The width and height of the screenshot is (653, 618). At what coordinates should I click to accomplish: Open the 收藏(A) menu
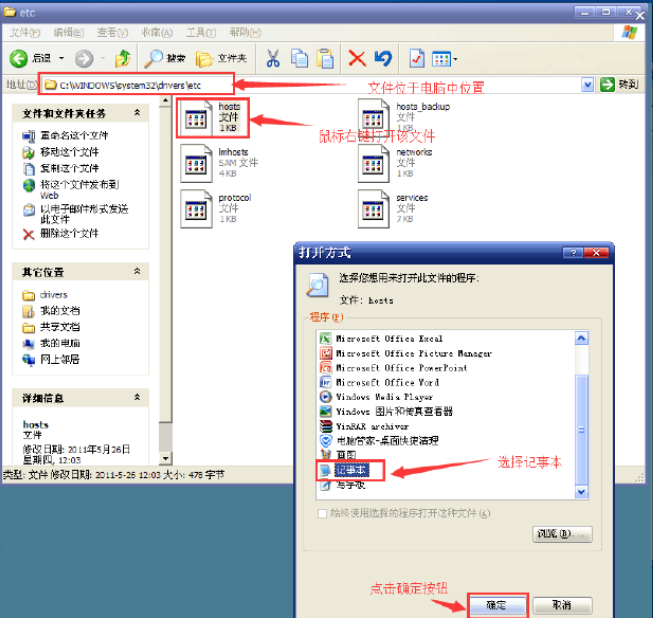click(157, 32)
